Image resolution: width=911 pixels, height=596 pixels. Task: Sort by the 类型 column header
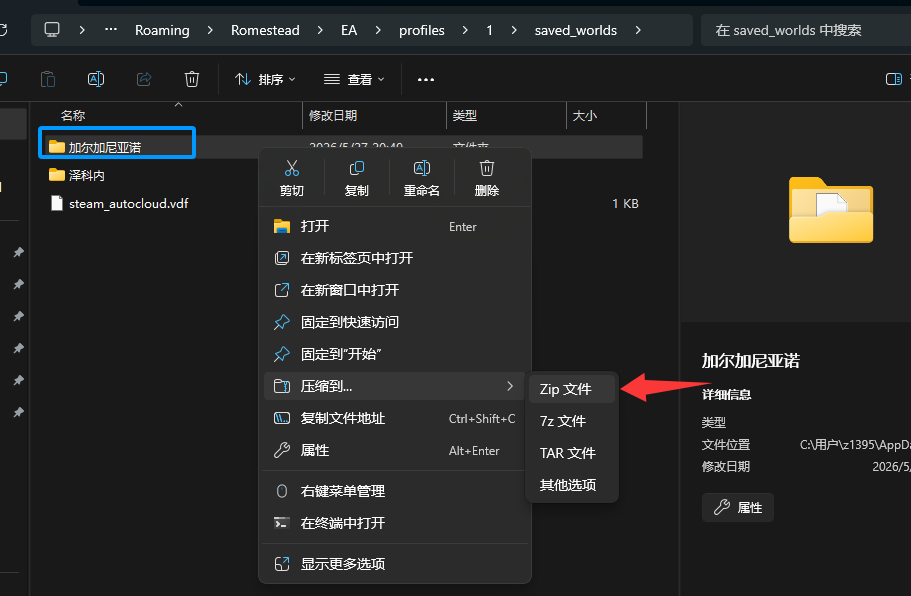click(465, 116)
